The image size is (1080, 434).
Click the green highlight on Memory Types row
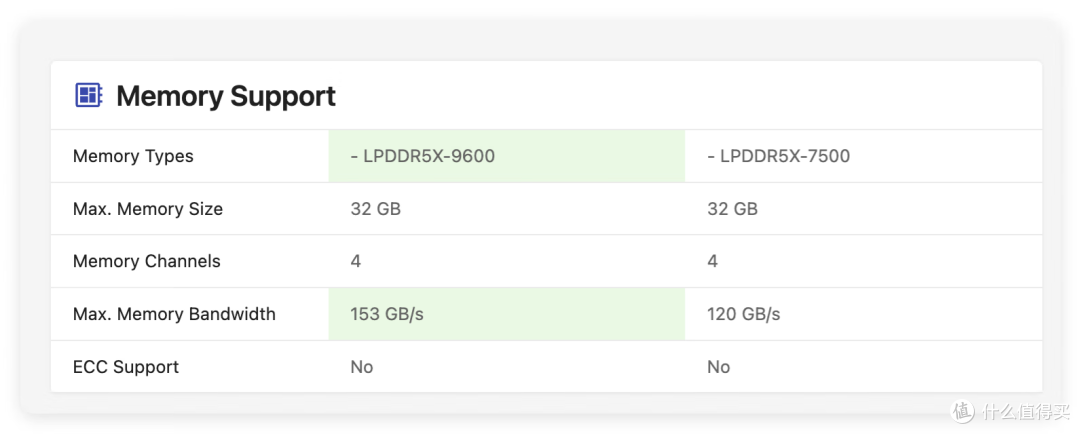[x=507, y=156]
